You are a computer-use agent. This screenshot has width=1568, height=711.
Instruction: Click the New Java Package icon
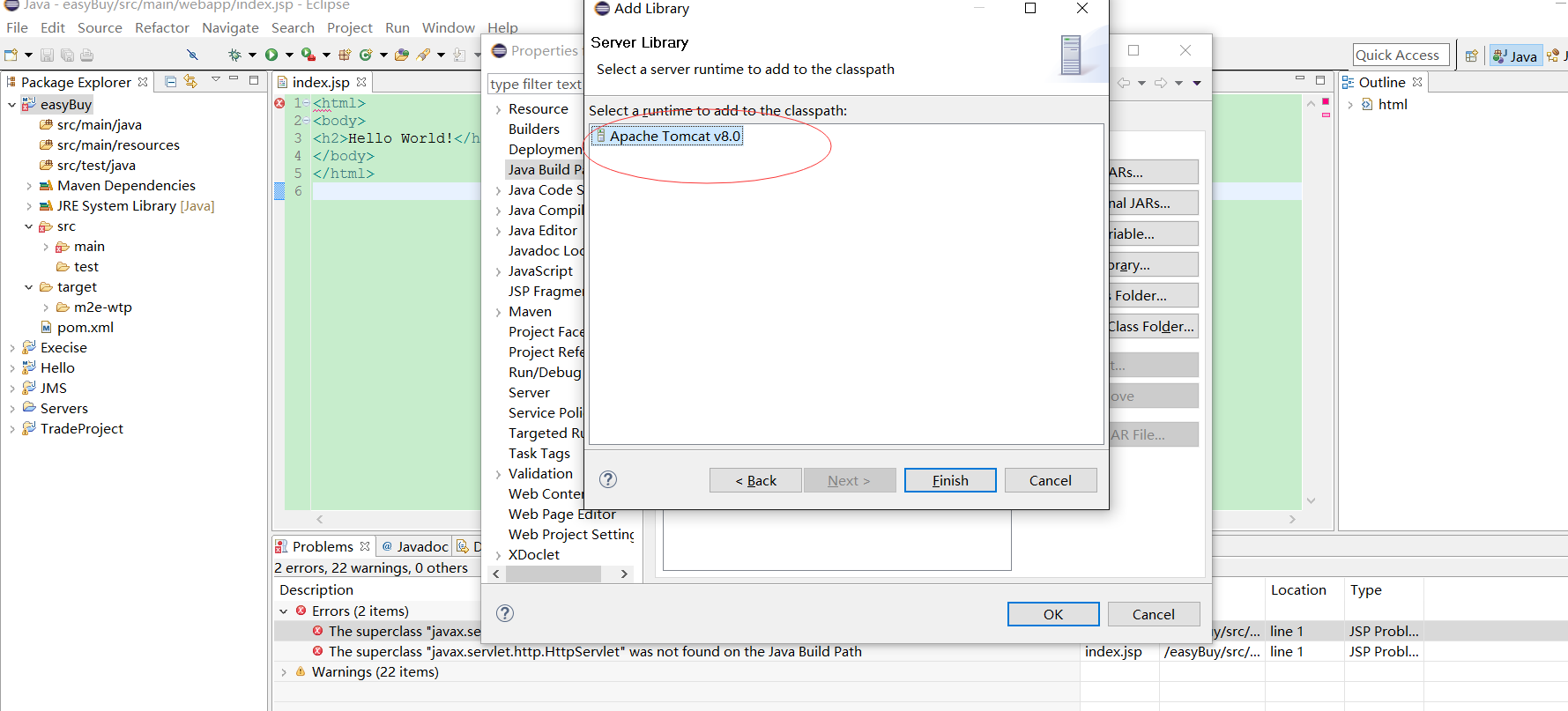pos(345,55)
